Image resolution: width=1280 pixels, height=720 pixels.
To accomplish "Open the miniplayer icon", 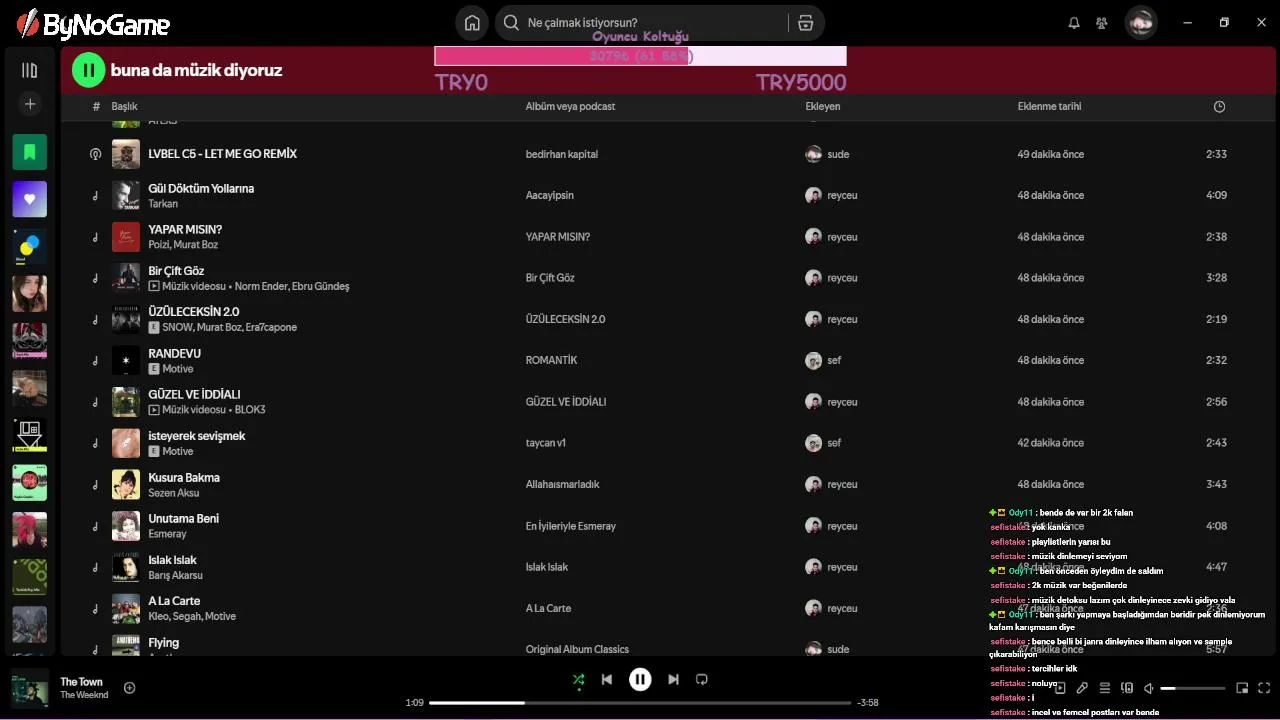I will click(1242, 688).
